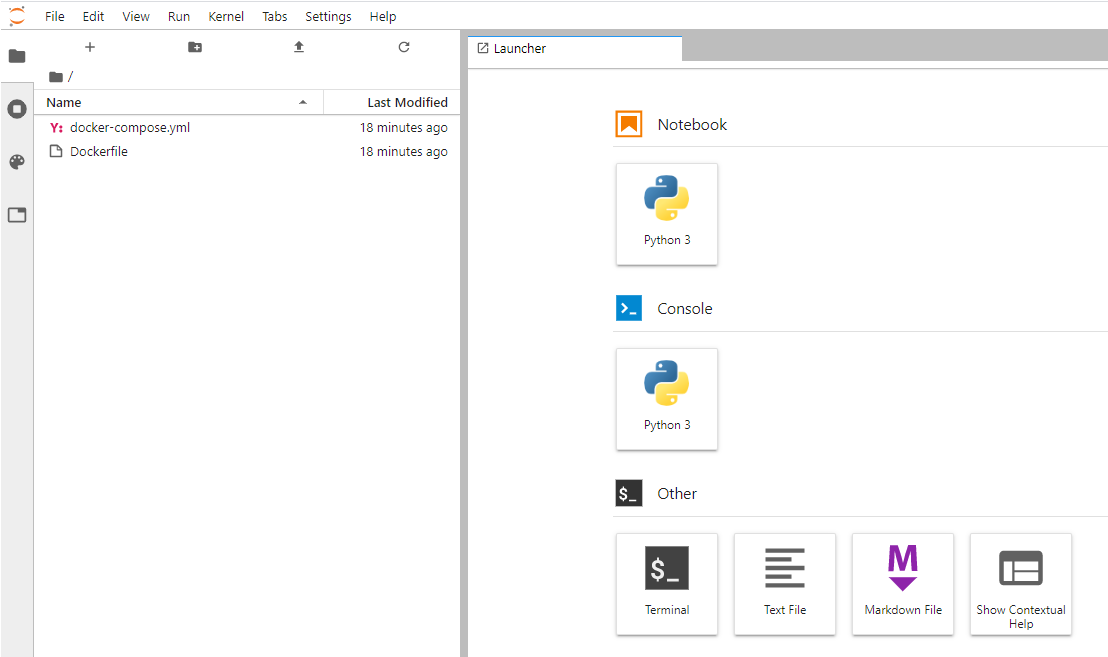Click the New Launcher plus button
The height and width of the screenshot is (657, 1108).
(90, 47)
